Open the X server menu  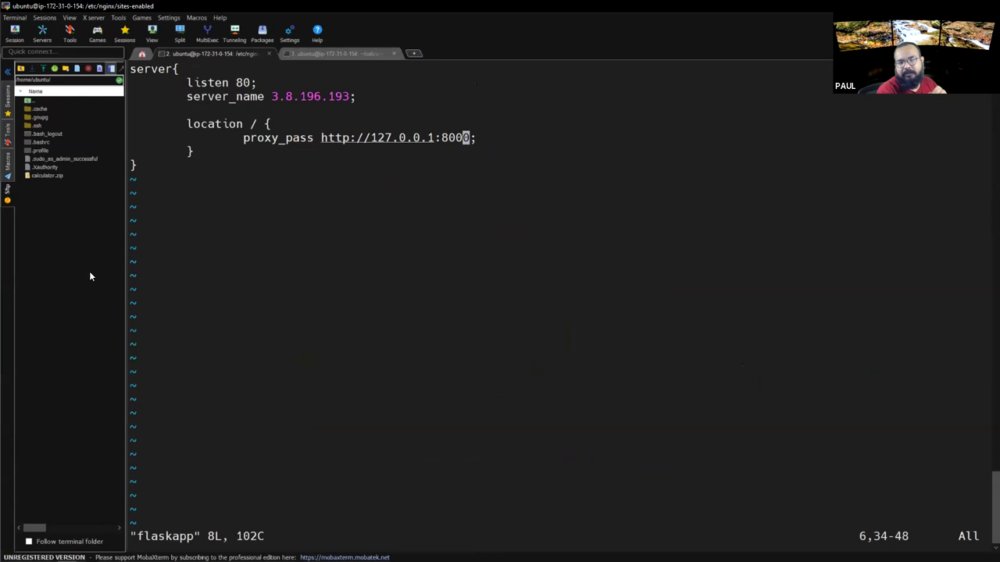(x=93, y=18)
